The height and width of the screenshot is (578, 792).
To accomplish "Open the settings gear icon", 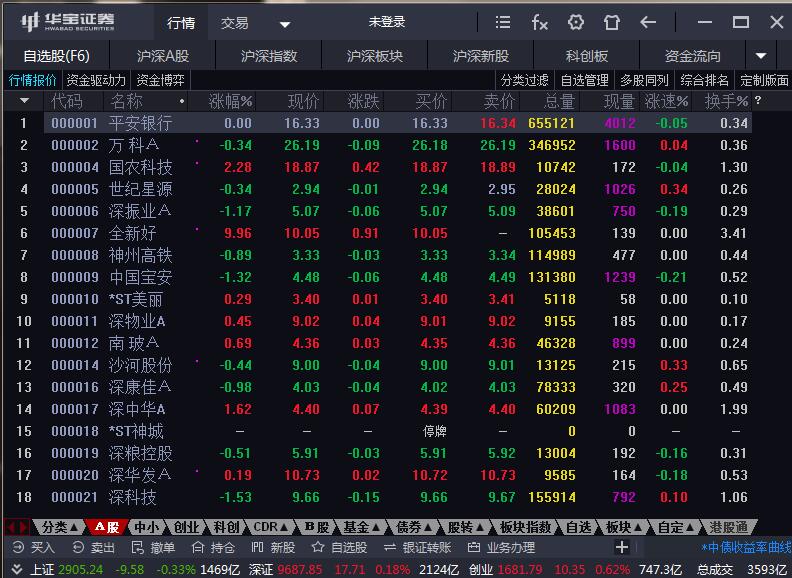I will pyautogui.click(x=576, y=22).
